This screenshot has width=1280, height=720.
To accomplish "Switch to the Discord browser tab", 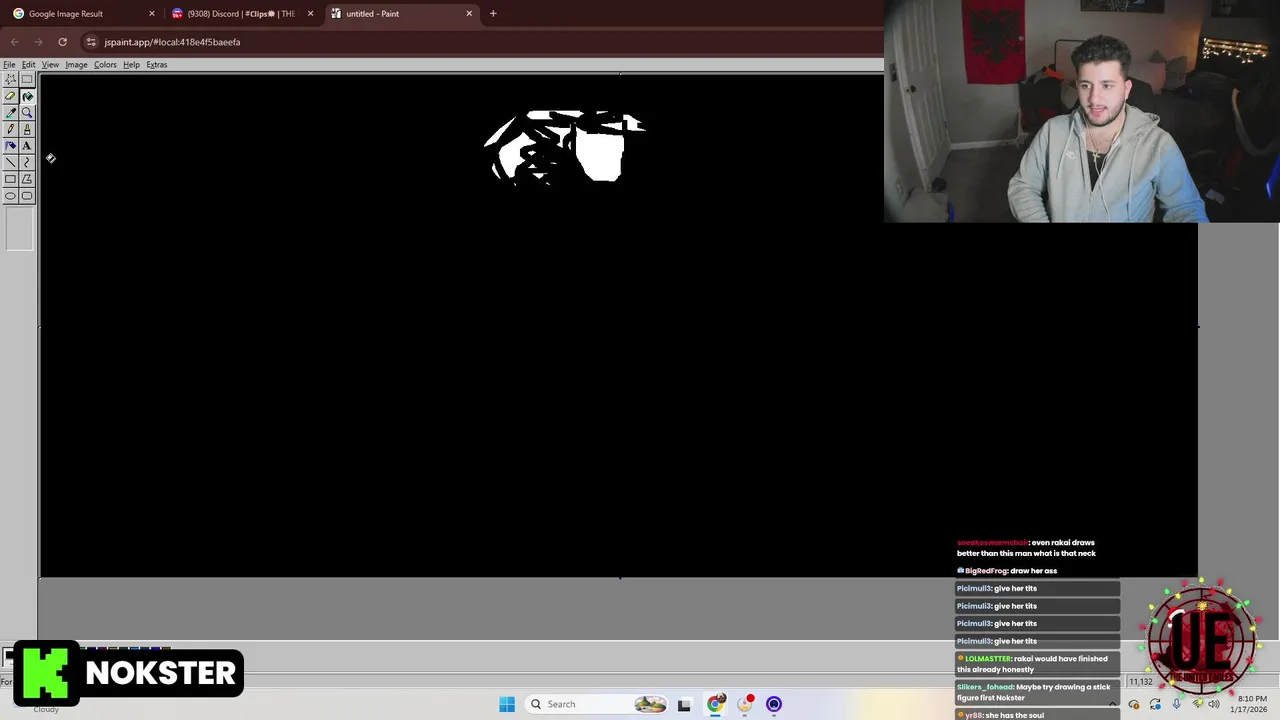I will point(241,14).
